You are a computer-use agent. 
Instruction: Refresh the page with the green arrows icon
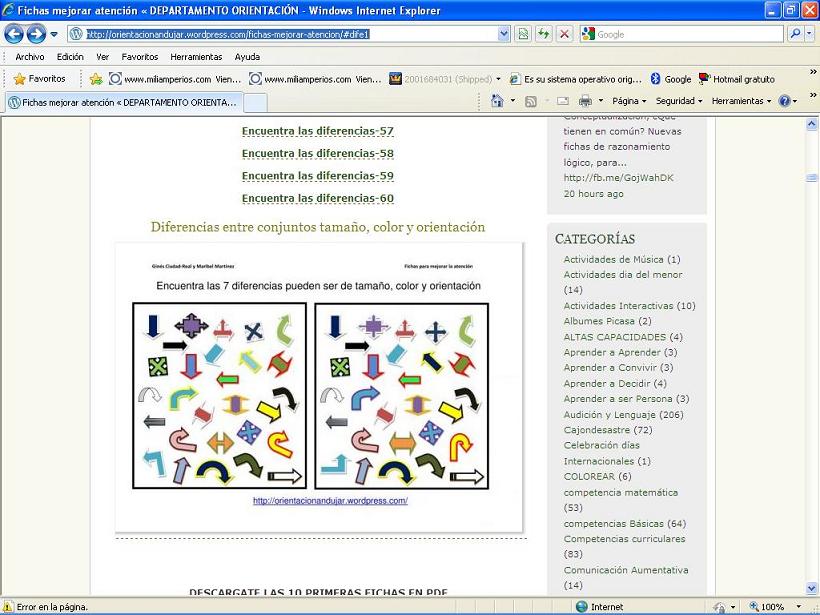point(543,35)
